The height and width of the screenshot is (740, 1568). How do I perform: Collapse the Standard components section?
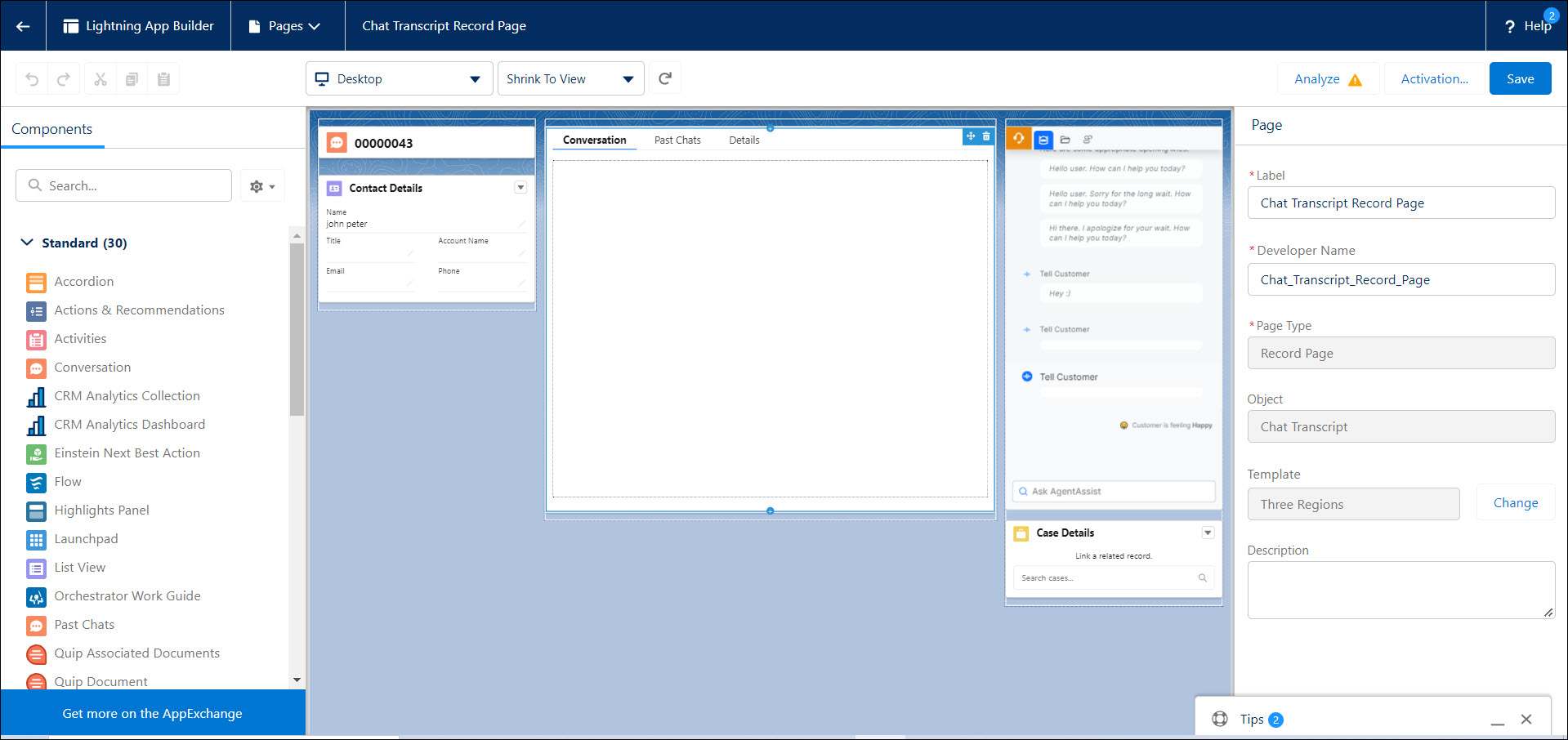[26, 243]
